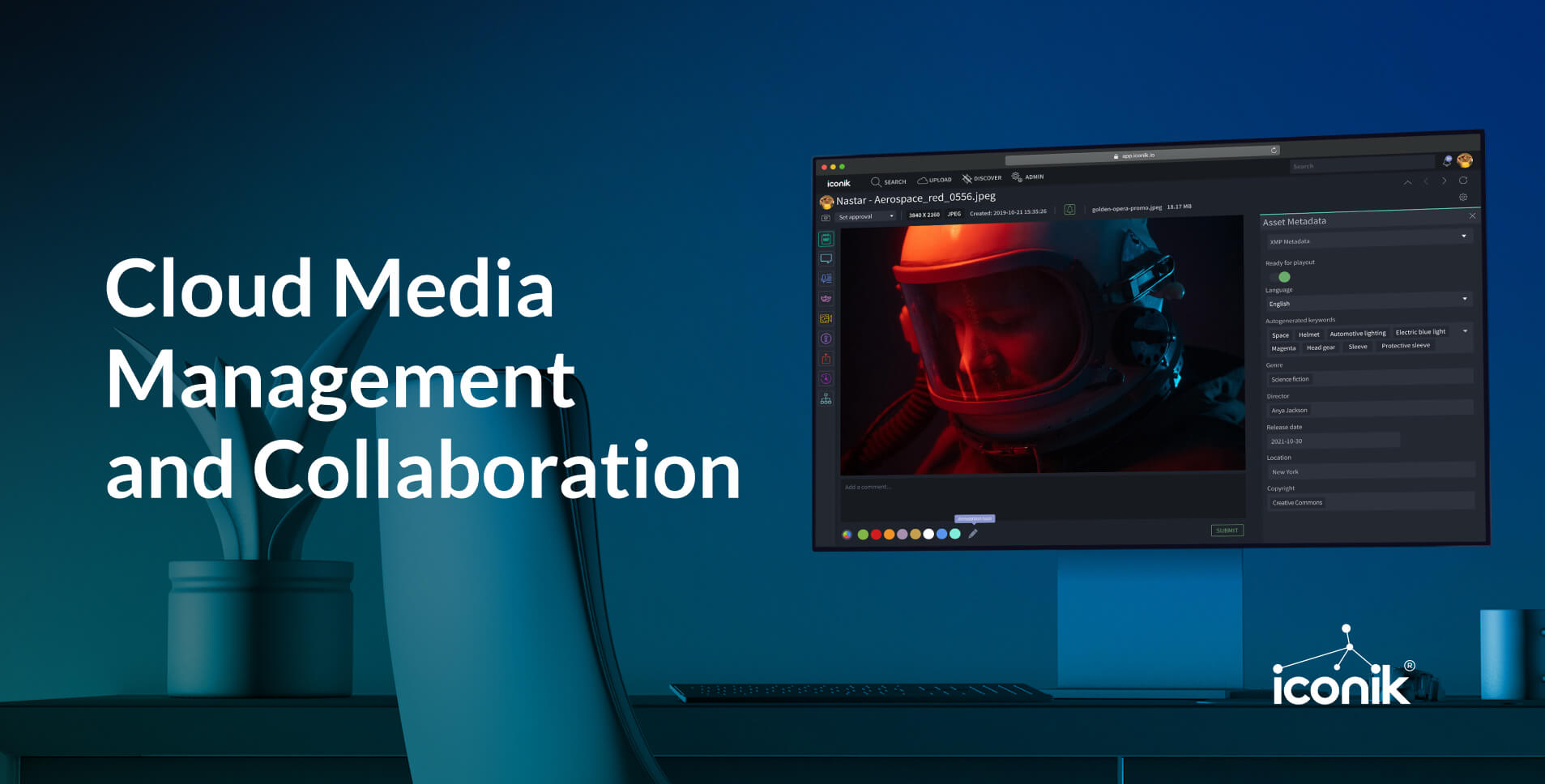This screenshot has height=784, width=1545.
Task: Toggle the annotation pencil tool below comment box
Action: point(972,533)
